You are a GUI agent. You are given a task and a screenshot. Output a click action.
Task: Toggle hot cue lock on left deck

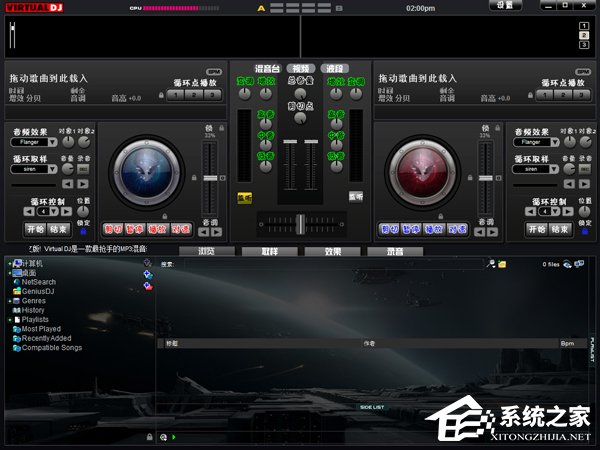pyautogui.click(x=161, y=95)
